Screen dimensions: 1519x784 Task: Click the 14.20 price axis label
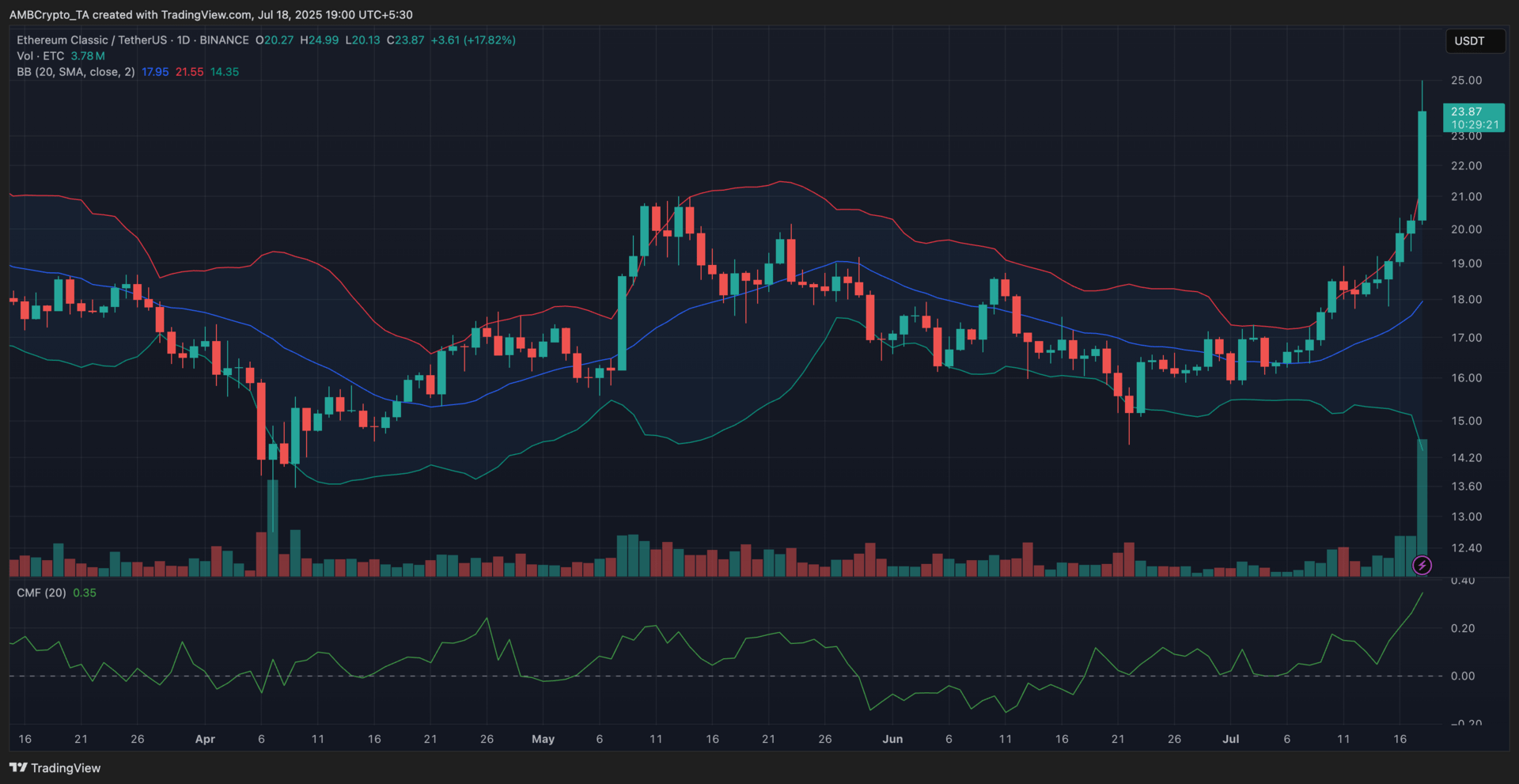1466,457
